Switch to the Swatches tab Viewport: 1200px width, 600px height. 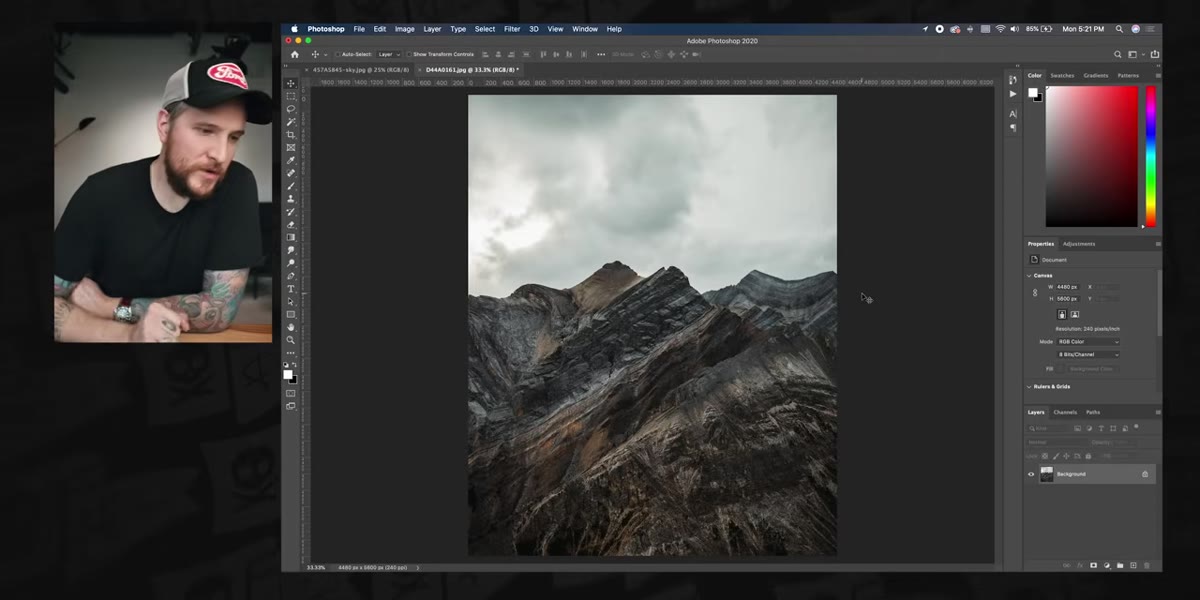pos(1062,75)
